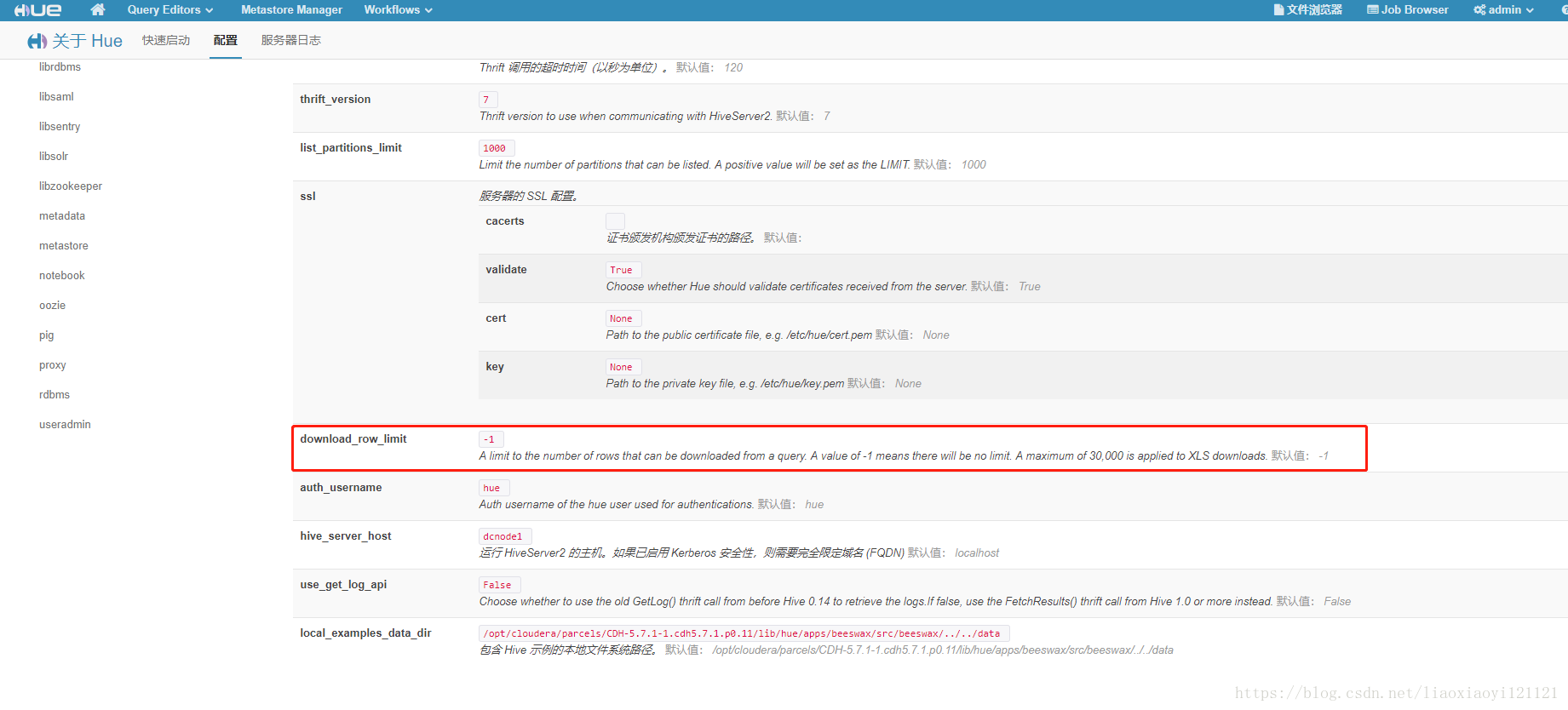Open the Query Editors dropdown menu
The image size is (1568, 710).
coord(170,10)
